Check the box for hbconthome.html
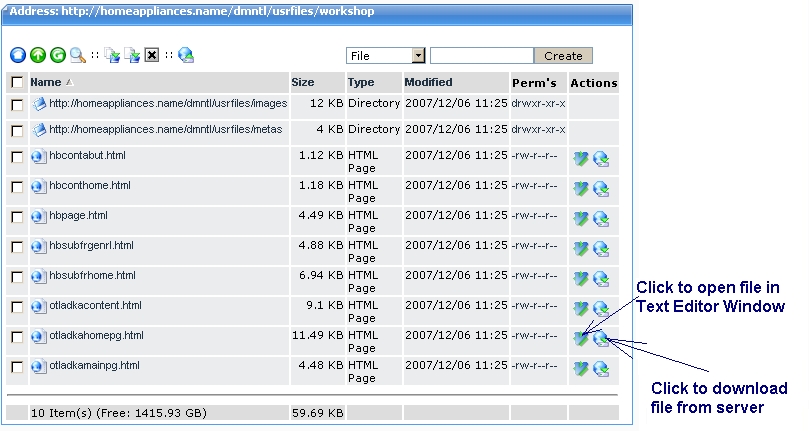 (x=17, y=189)
